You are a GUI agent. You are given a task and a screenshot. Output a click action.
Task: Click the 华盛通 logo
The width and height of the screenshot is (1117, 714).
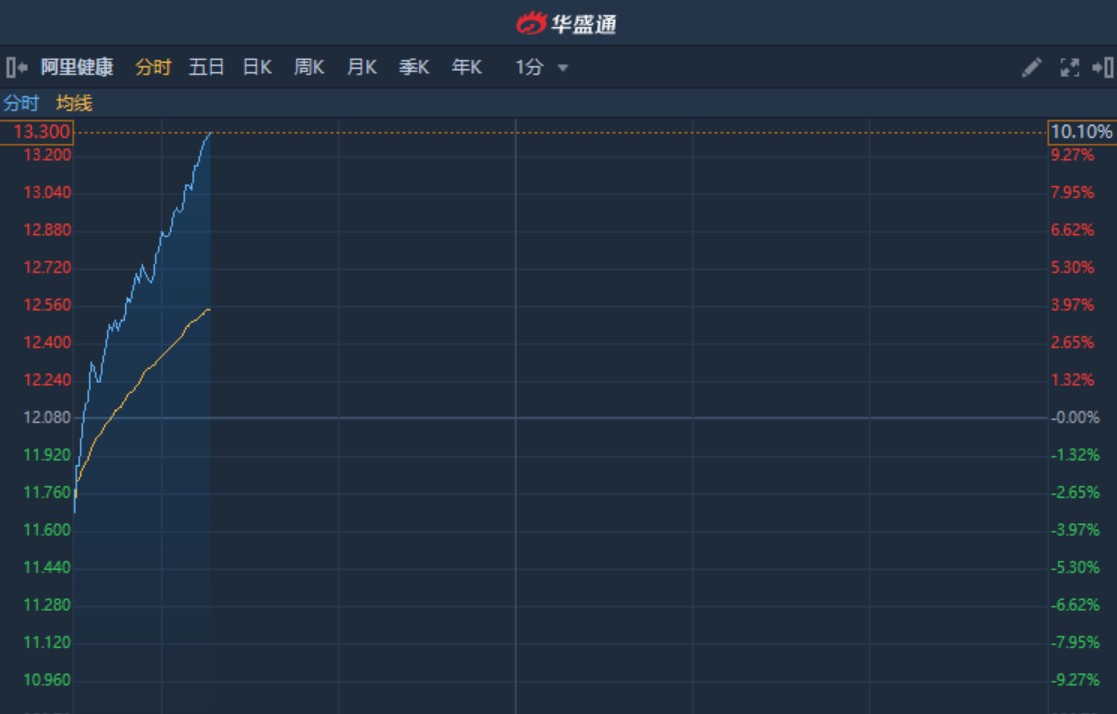(x=566, y=24)
